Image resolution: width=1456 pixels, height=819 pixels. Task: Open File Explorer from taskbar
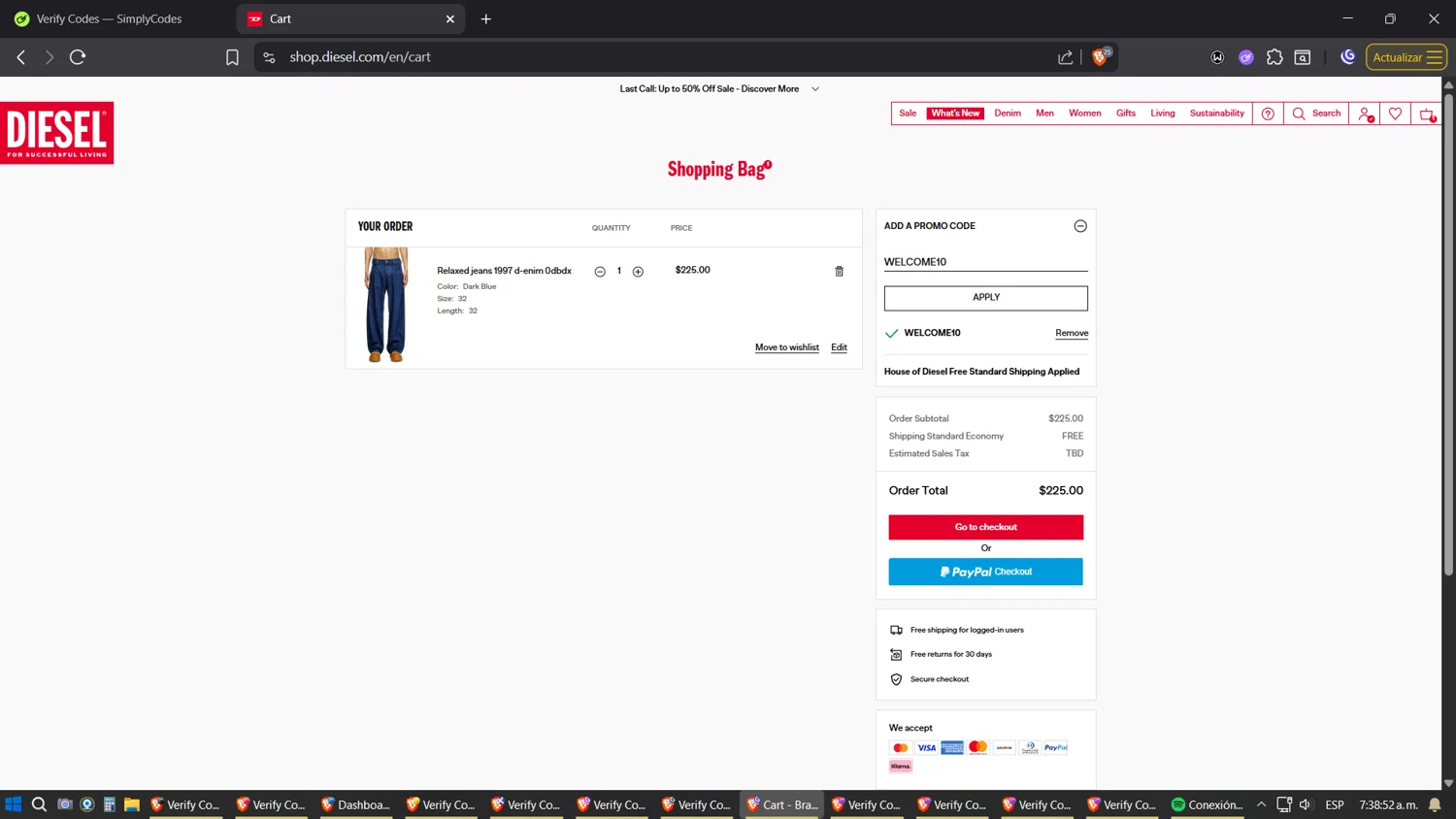click(131, 804)
